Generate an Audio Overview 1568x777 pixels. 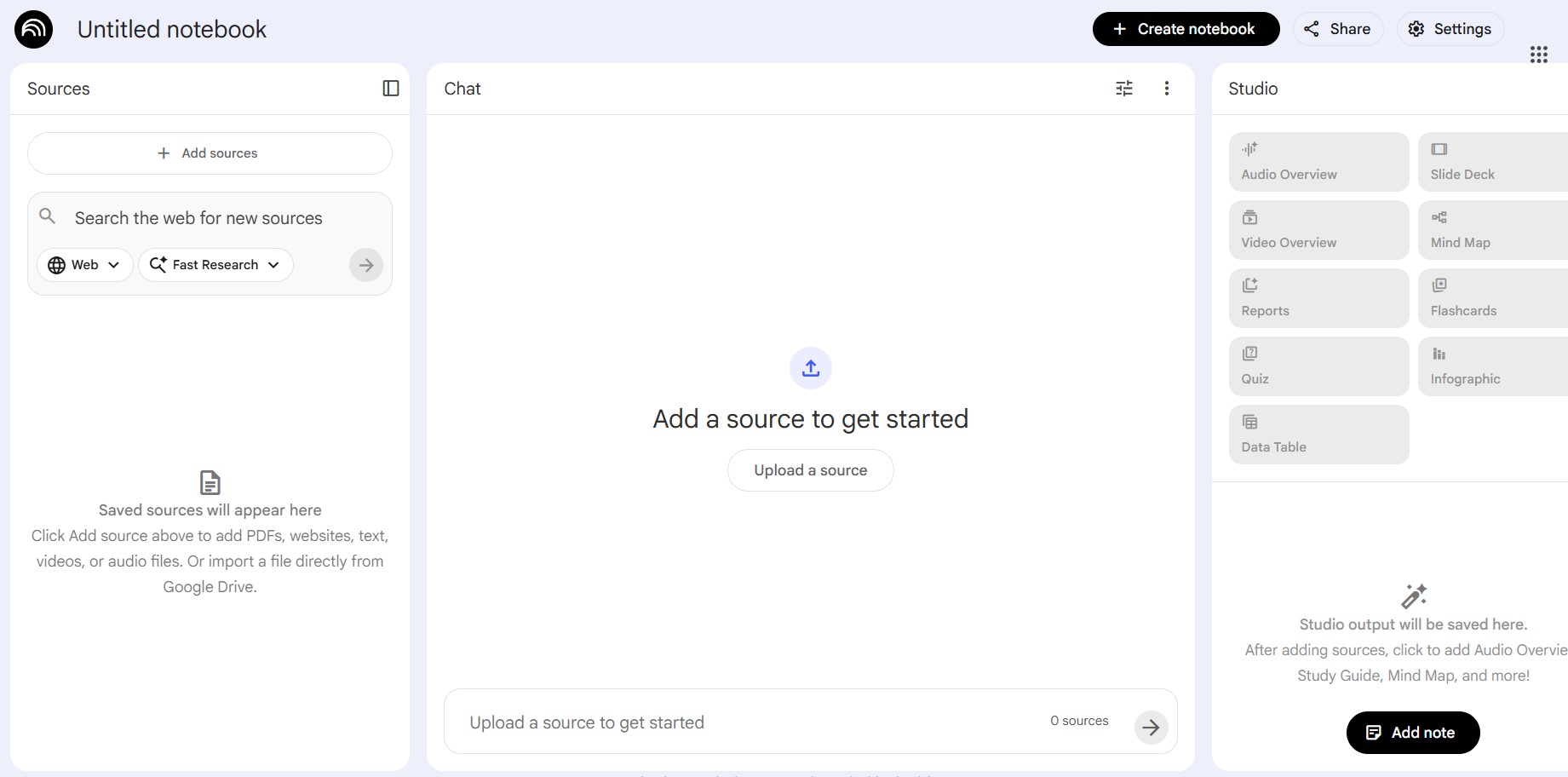[x=1318, y=162]
